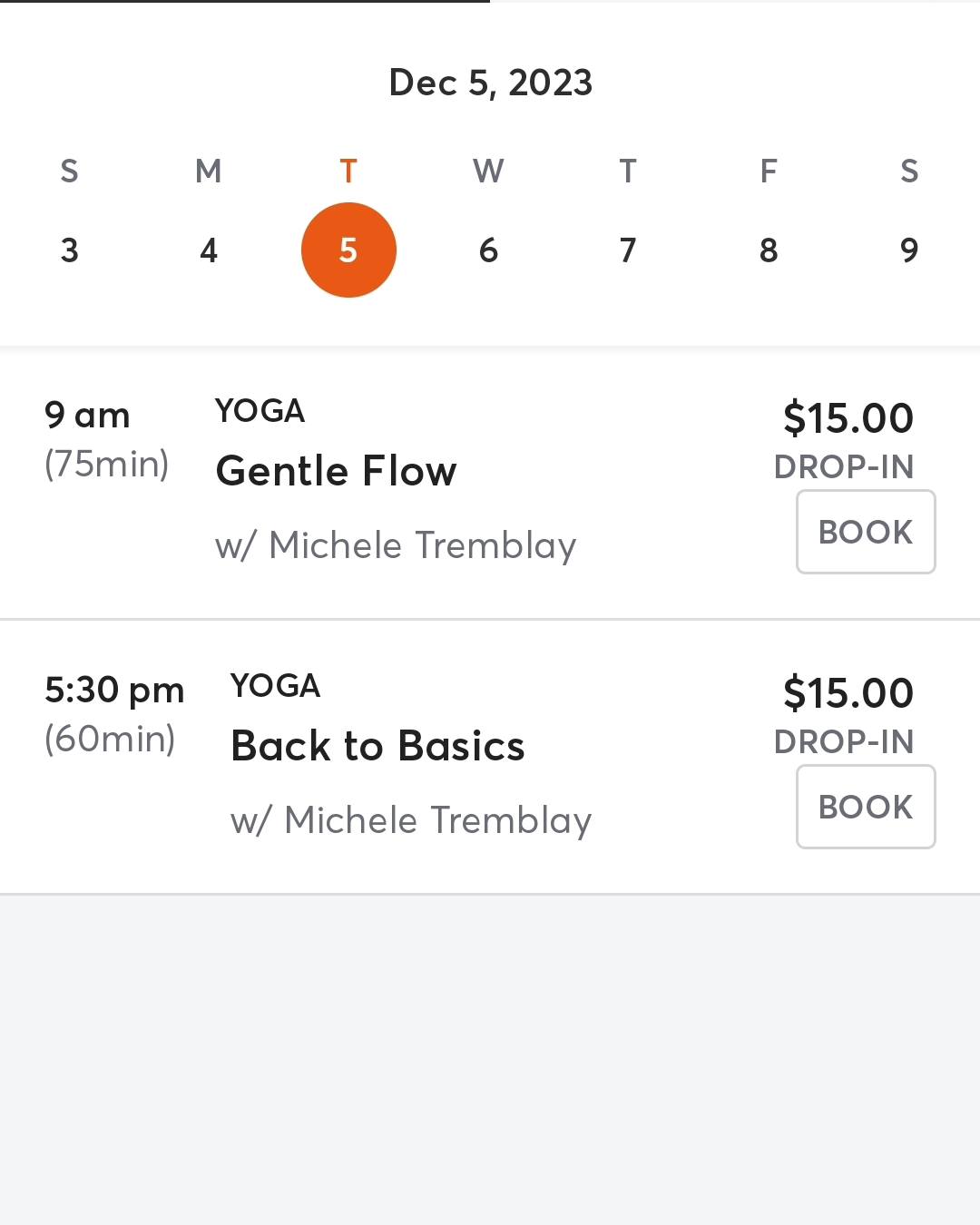Tap Michele Tremblay under Gentle Flow
Screen dimensions: 980x1225
click(x=396, y=545)
